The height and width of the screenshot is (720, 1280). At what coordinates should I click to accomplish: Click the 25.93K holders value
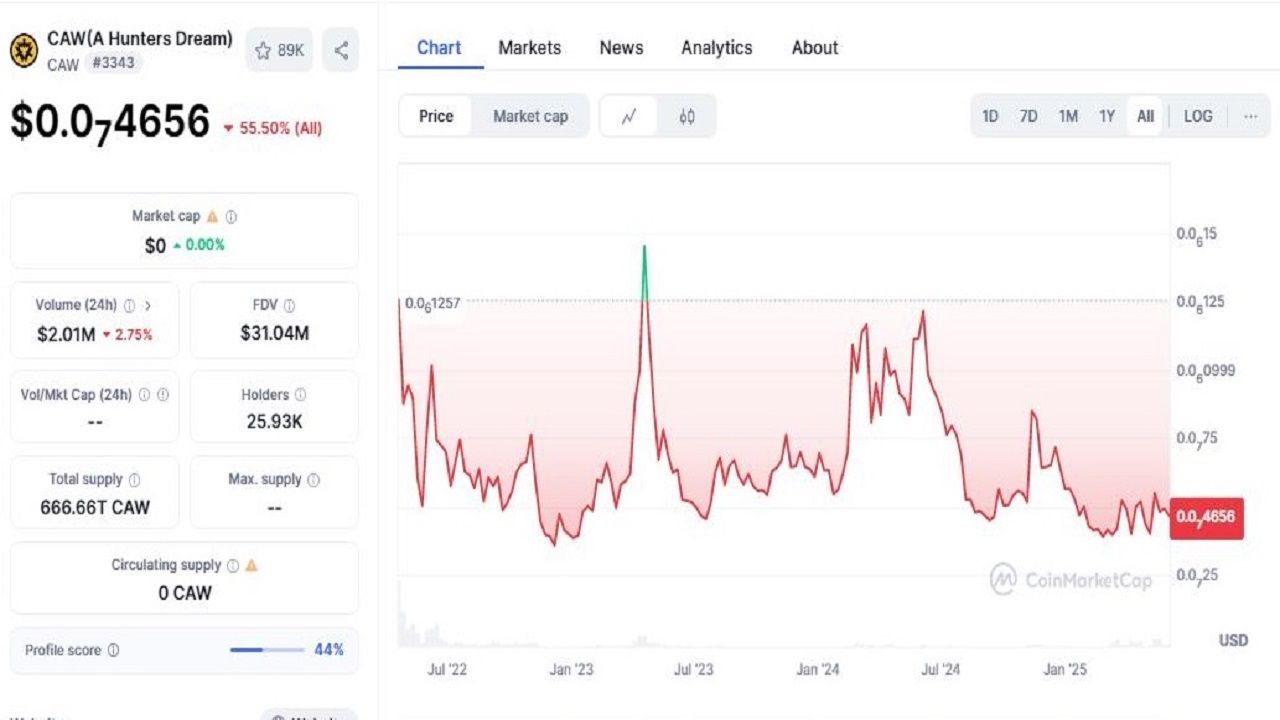[274, 422]
